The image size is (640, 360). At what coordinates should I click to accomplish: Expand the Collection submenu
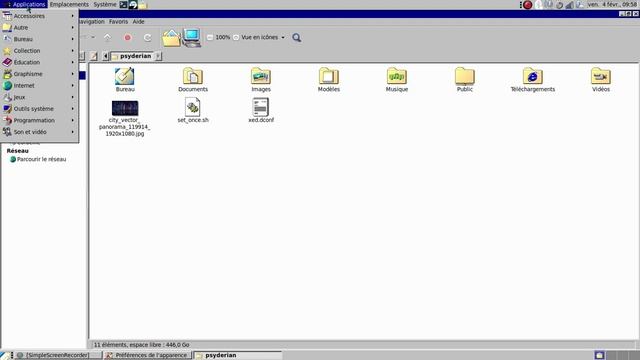coord(39,51)
